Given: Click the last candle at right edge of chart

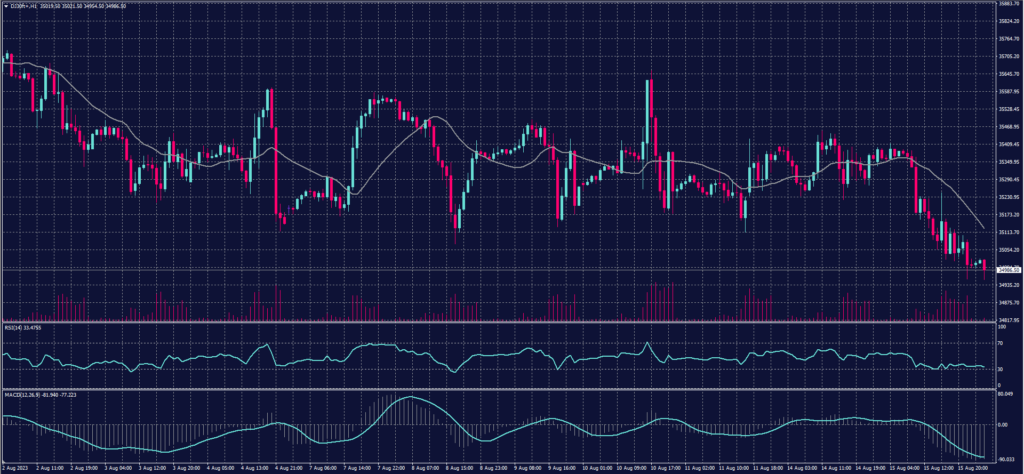Looking at the screenshot, I should pyautogui.click(x=985, y=265).
